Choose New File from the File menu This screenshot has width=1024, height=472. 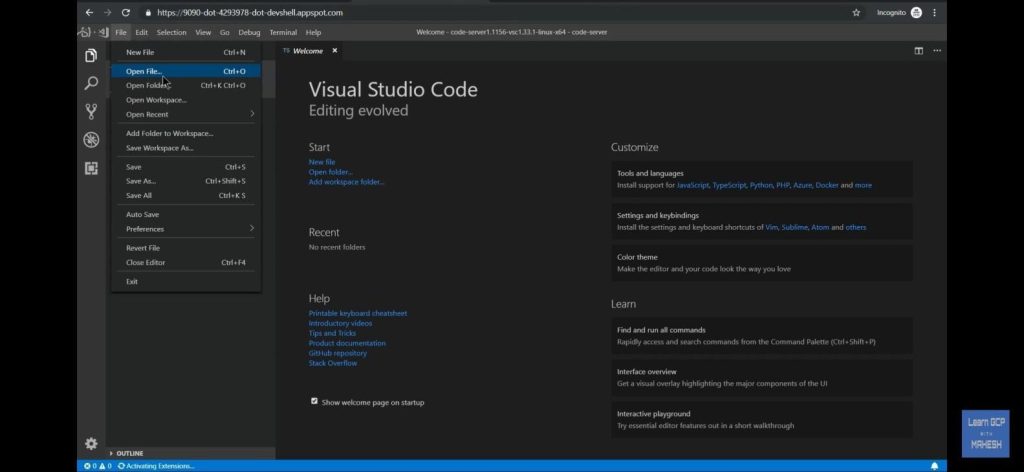186,52
